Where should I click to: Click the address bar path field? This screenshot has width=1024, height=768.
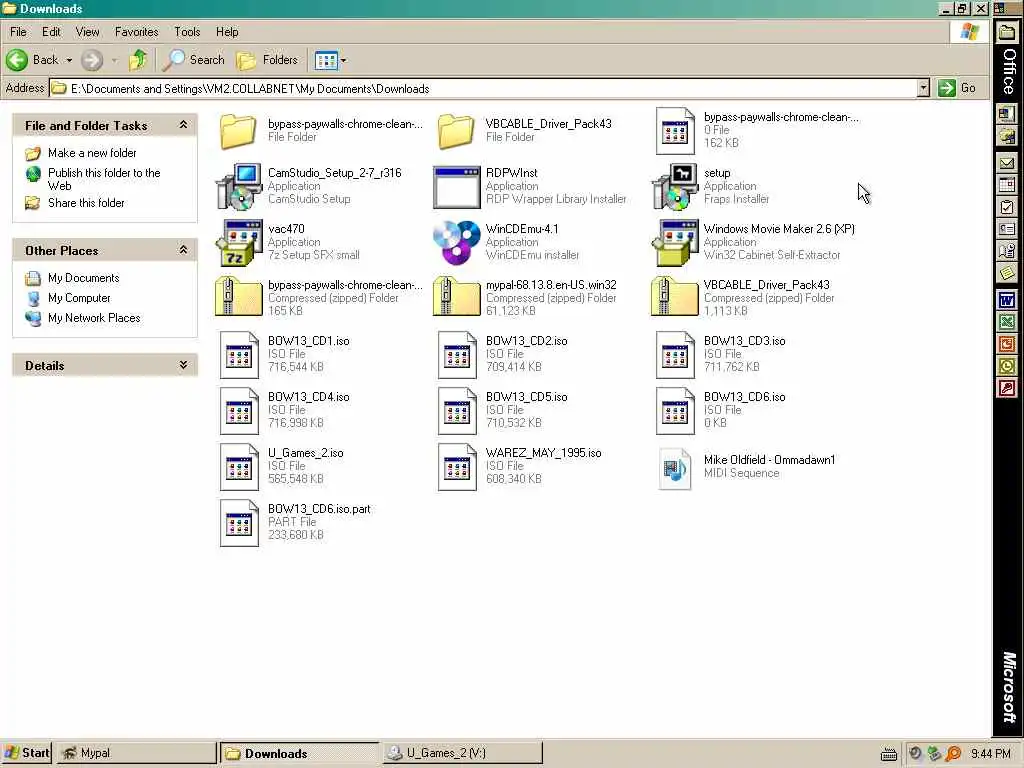[483, 88]
